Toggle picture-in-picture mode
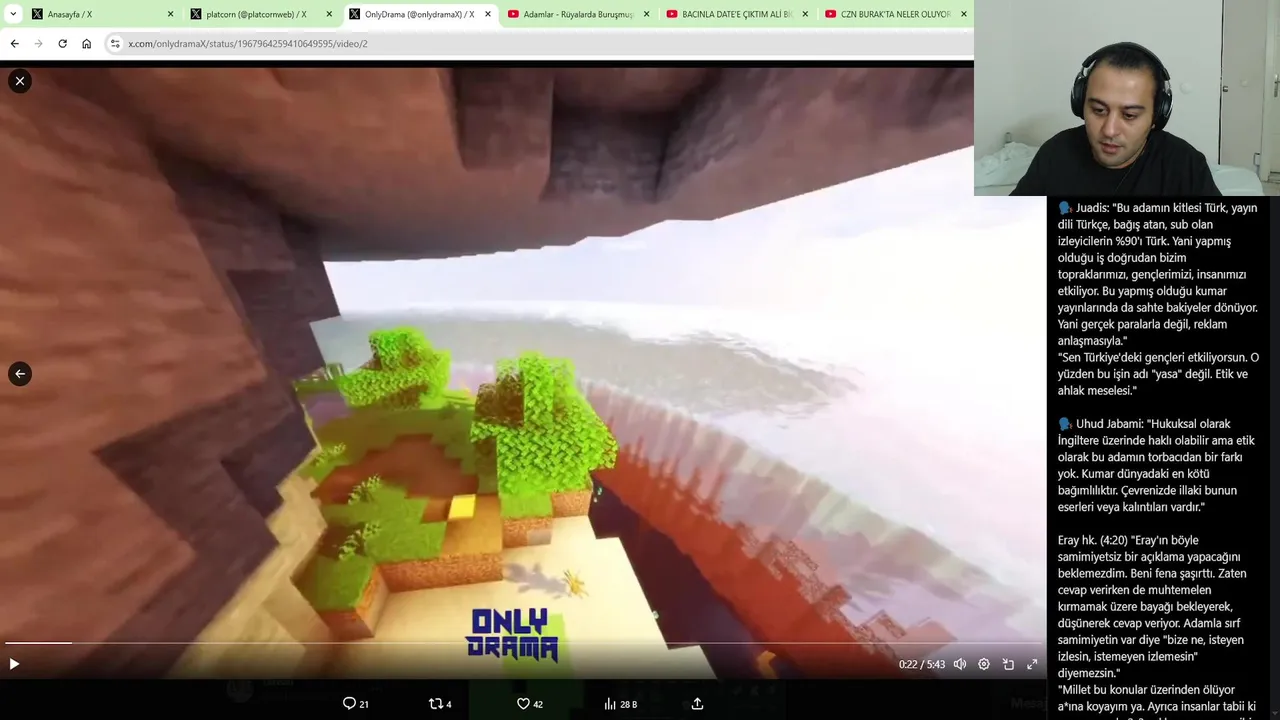1280x720 pixels. 1008,664
